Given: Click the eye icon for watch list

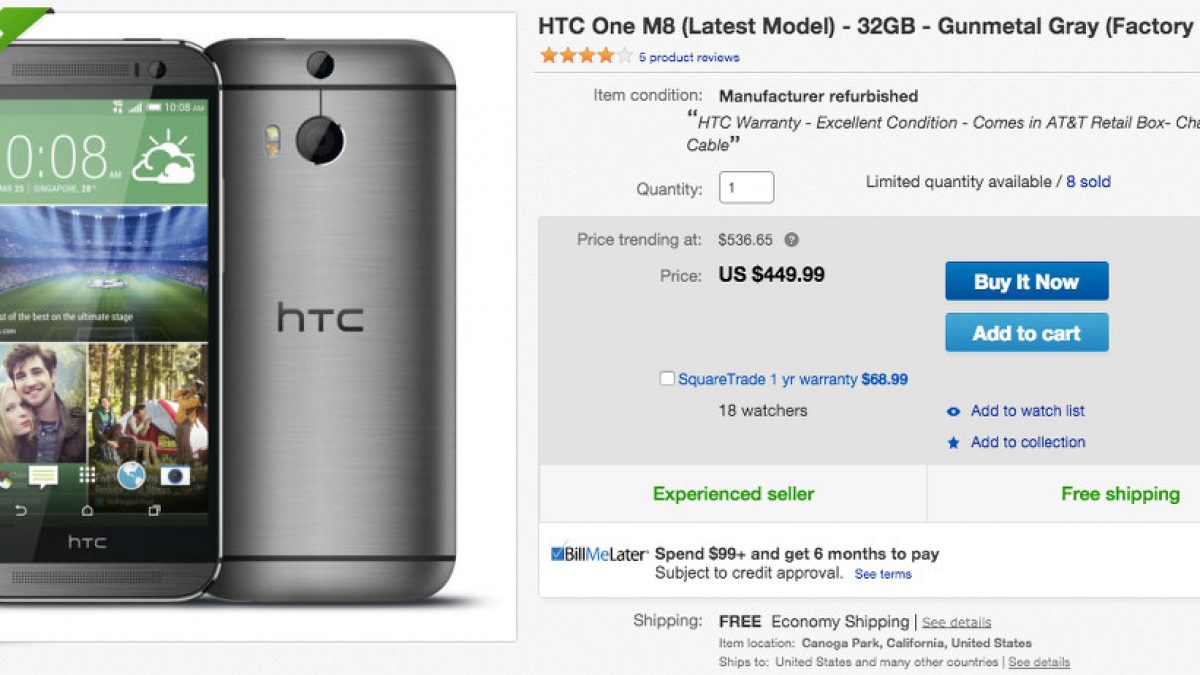Looking at the screenshot, I should (953, 411).
